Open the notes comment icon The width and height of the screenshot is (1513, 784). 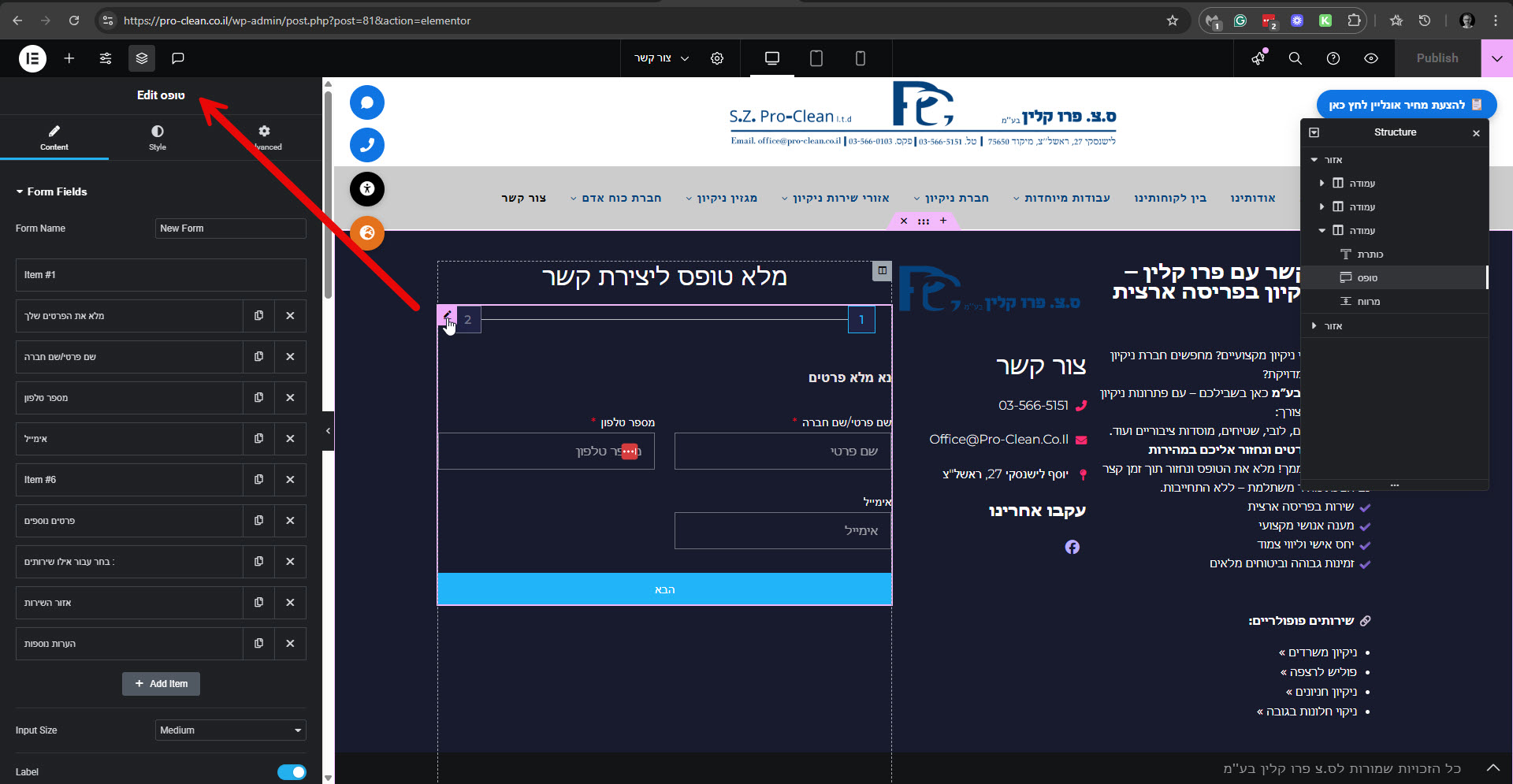(x=178, y=58)
